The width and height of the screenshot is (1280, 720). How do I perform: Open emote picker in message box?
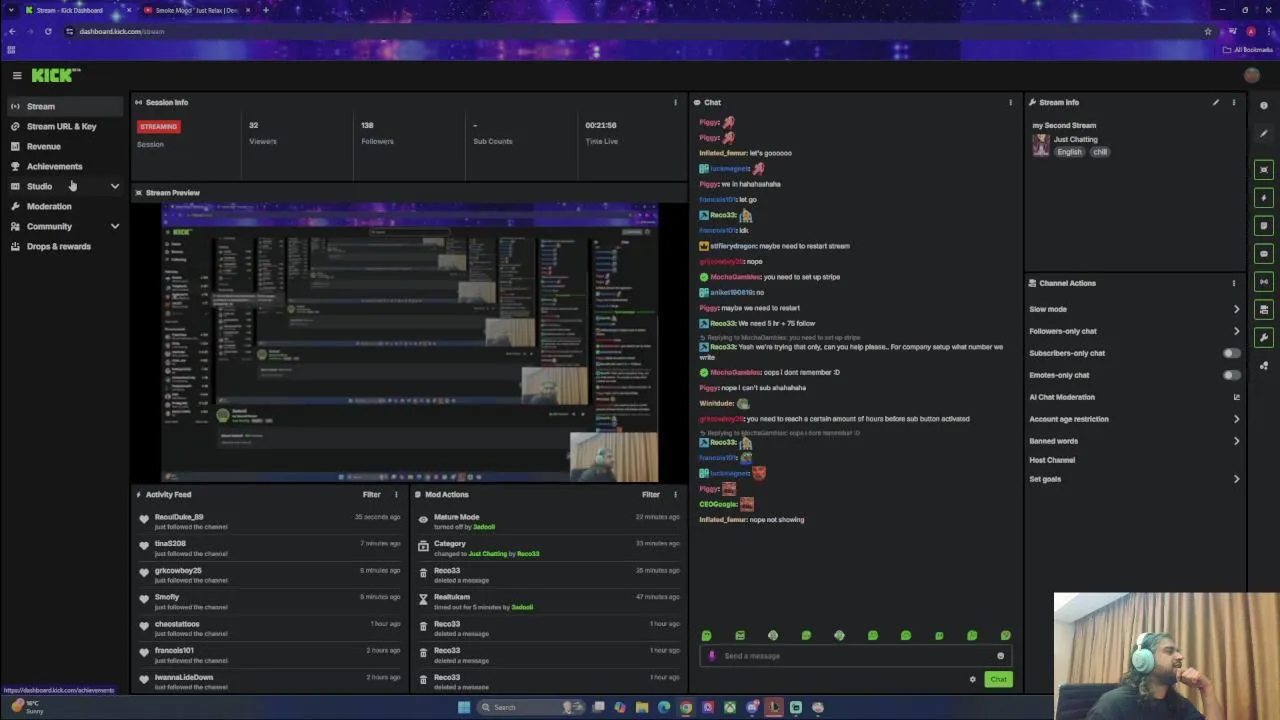1000,656
